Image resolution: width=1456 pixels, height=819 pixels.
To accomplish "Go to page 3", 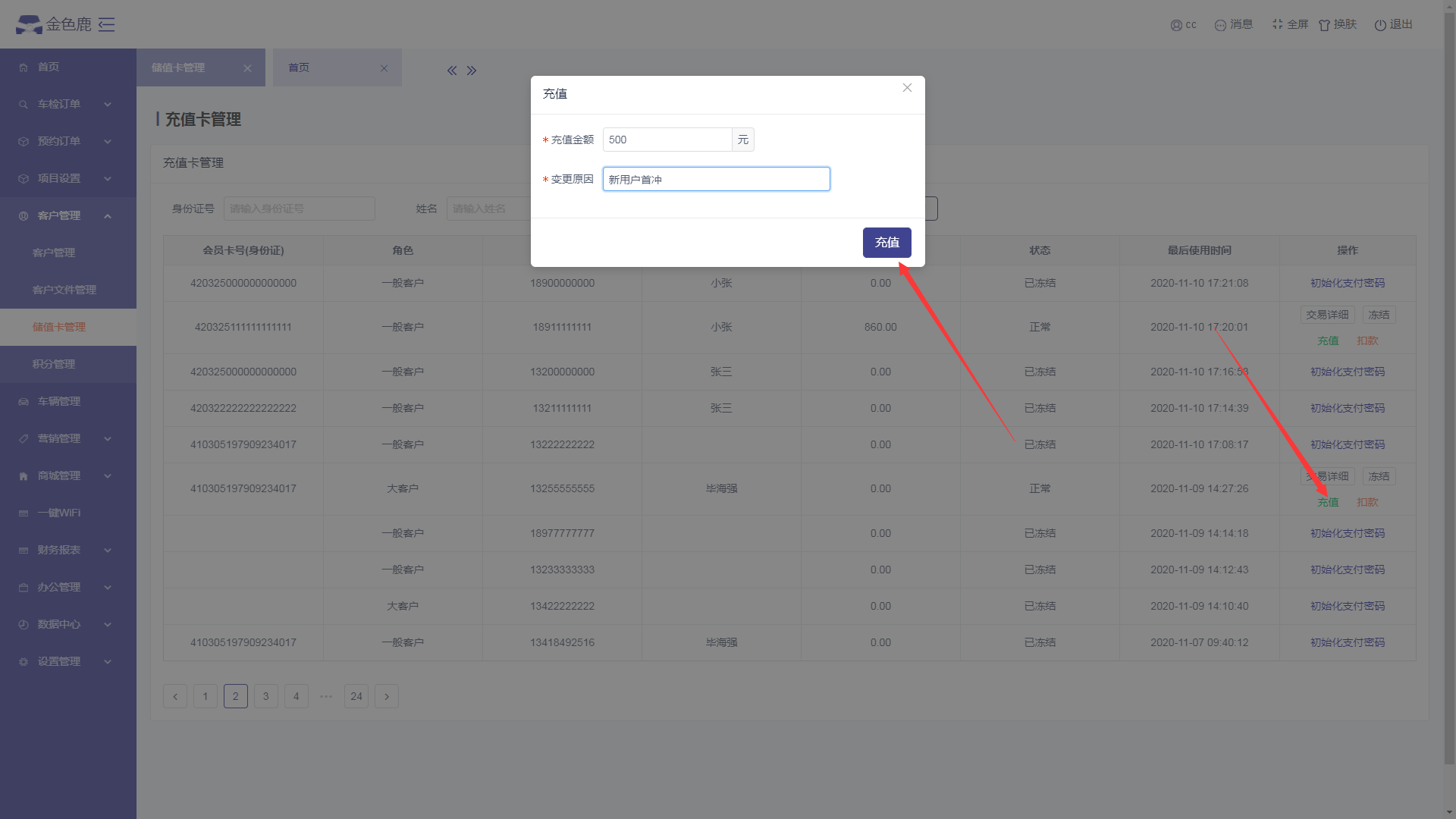I will pyautogui.click(x=266, y=696).
